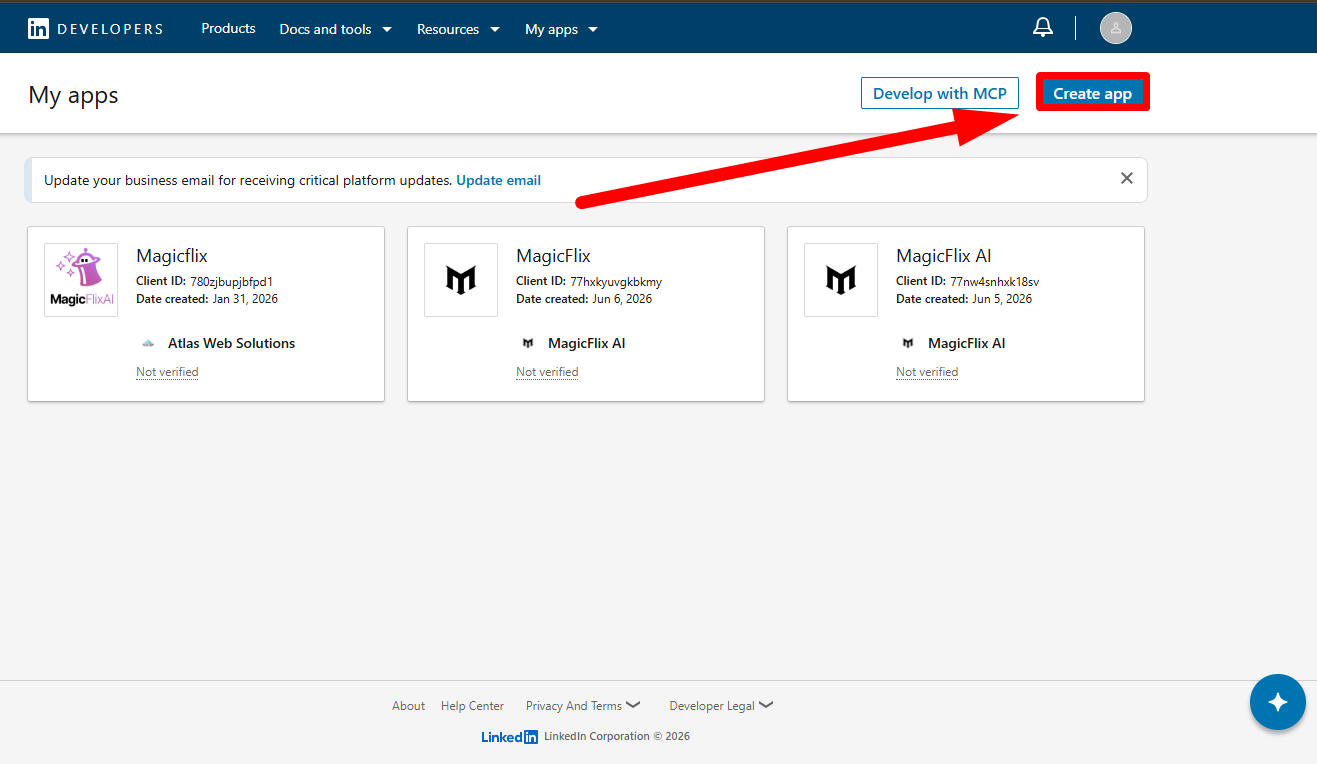The image size is (1317, 764).
Task: Click Not verified under Atlas Web Solutions
Action: (167, 372)
